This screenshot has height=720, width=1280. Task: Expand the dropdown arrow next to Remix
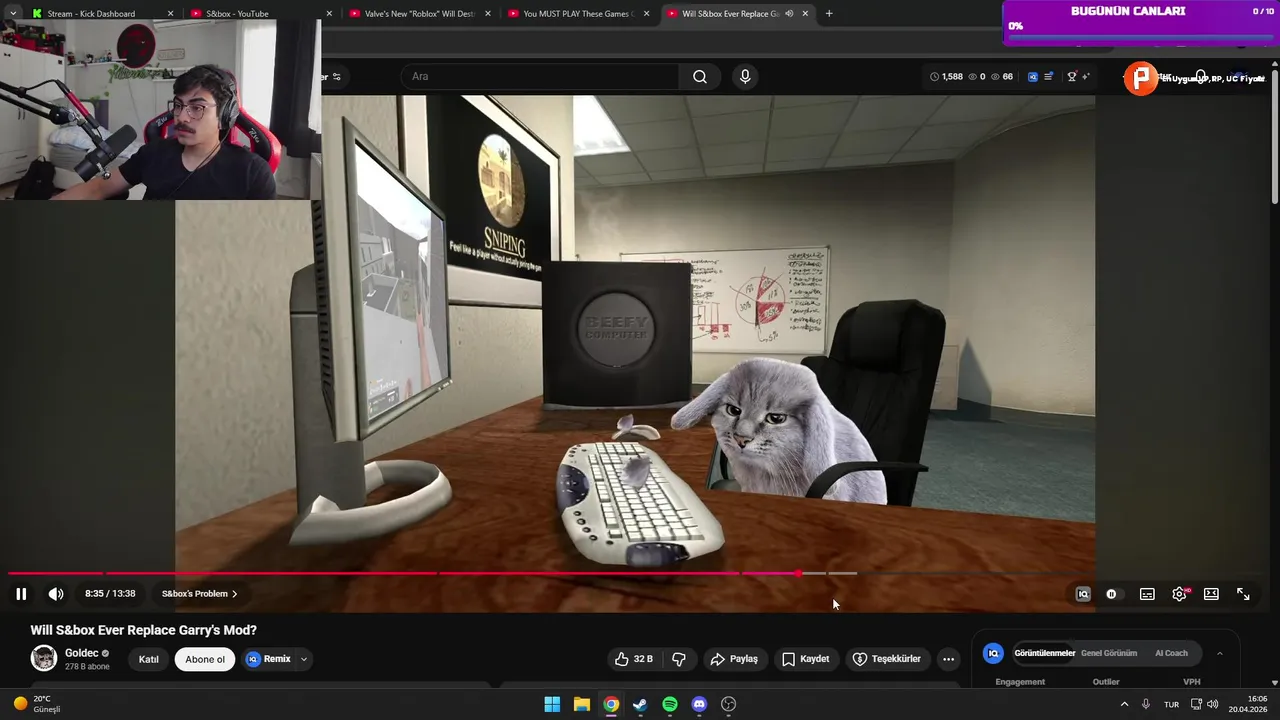pyautogui.click(x=303, y=659)
